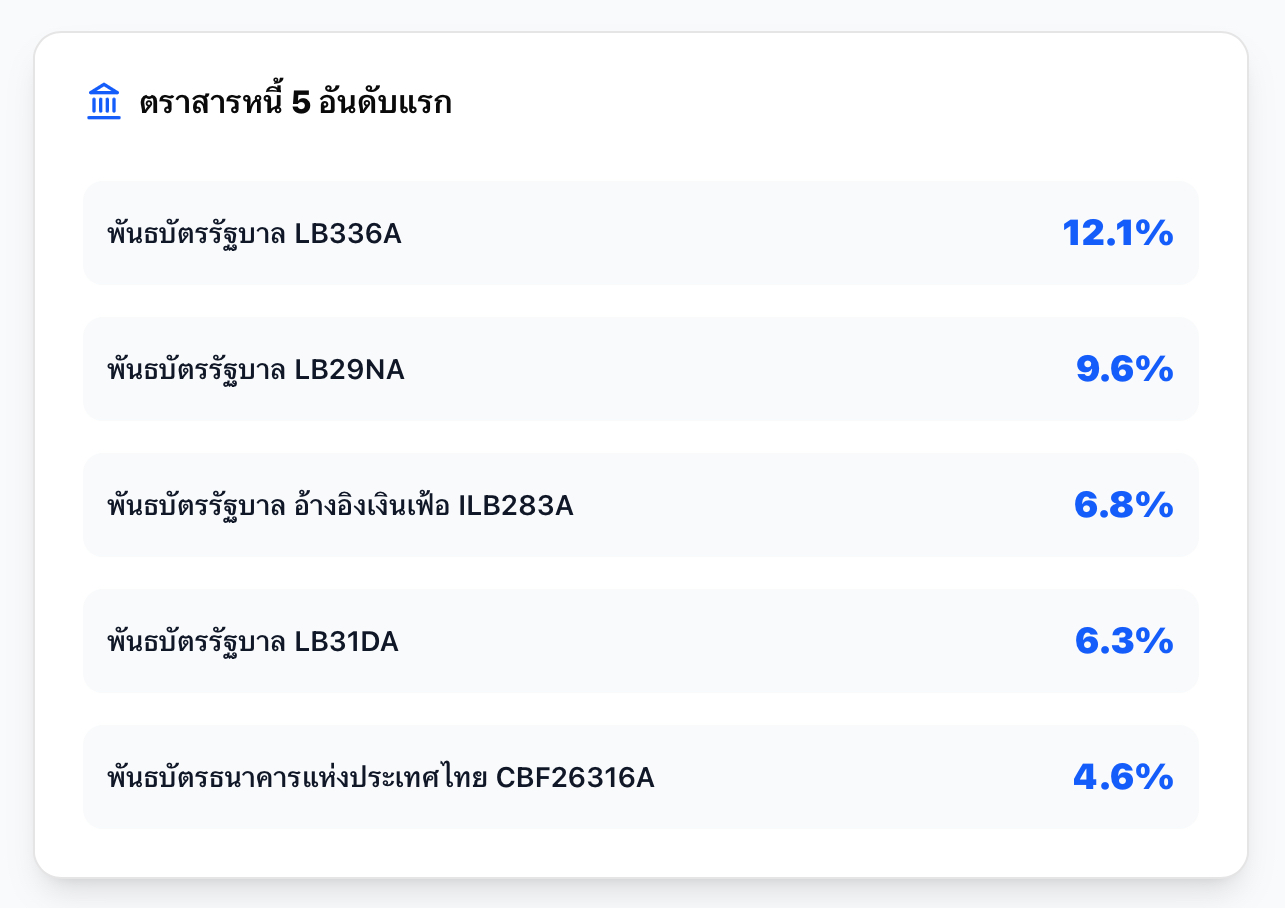Open details for ILB283A inflation-linked bond
Viewport: 1285px width, 908px height.
(640, 504)
